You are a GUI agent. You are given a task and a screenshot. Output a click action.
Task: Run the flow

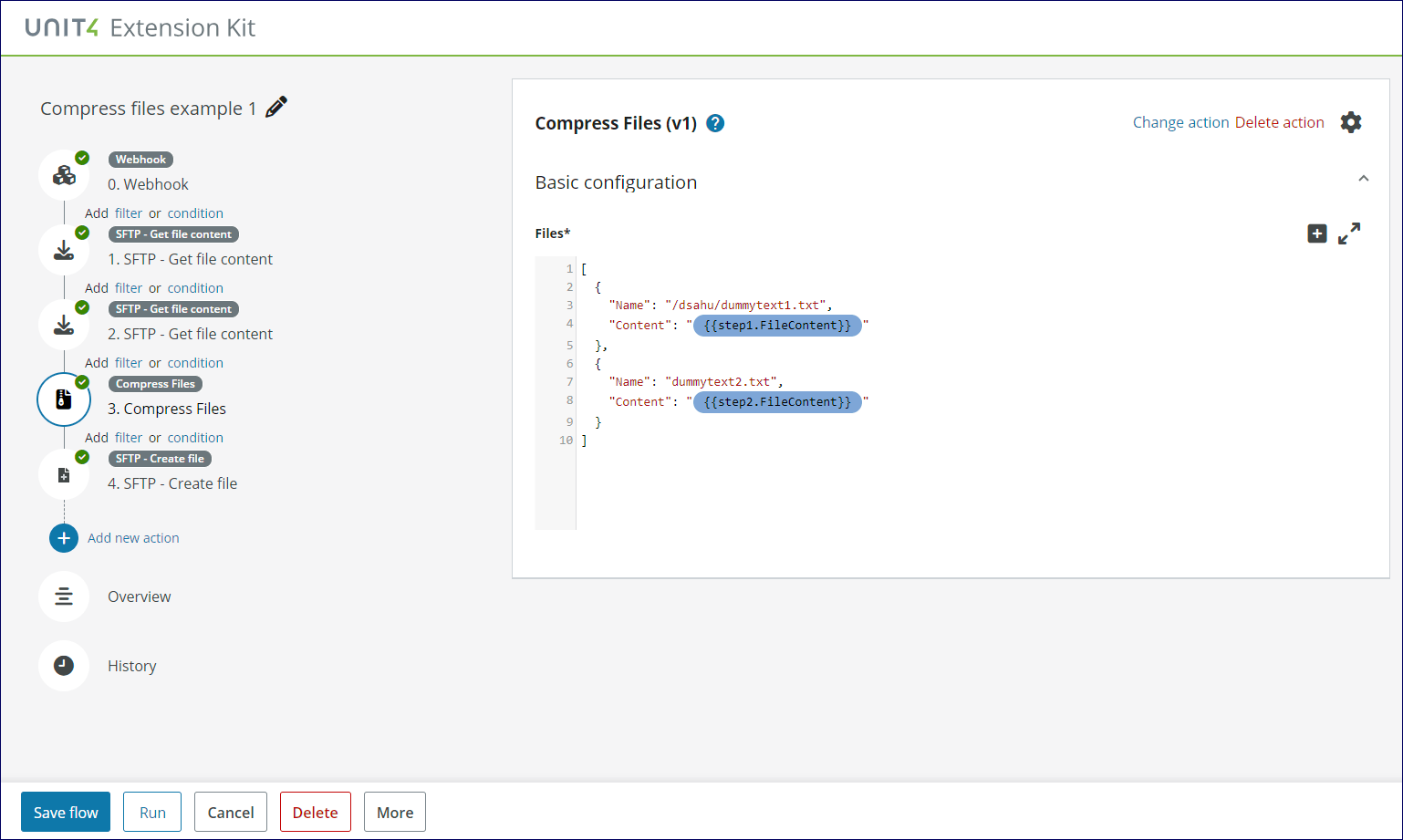pyautogui.click(x=152, y=812)
